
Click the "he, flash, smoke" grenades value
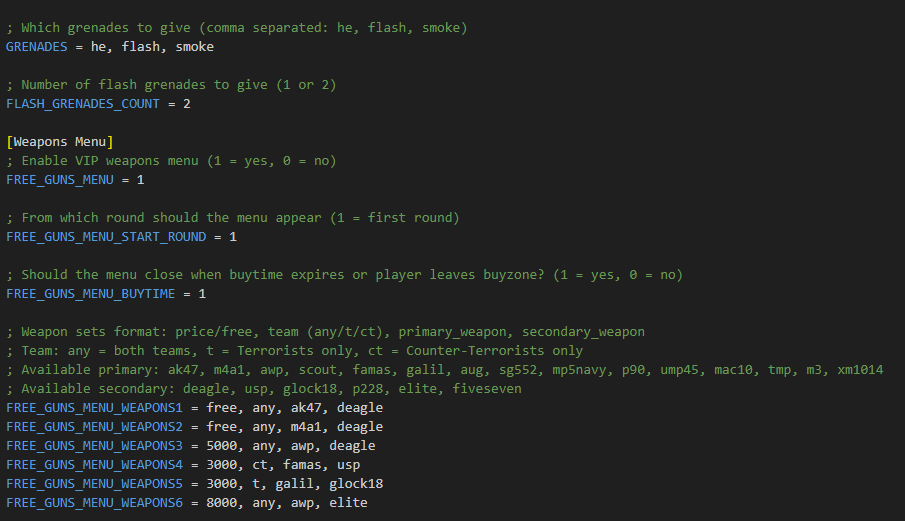click(x=152, y=46)
